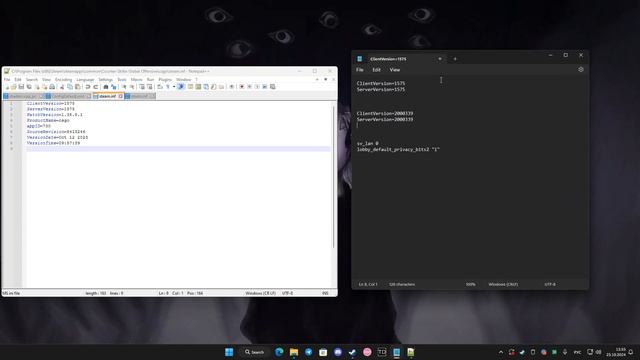Click the PatchVersion line in Notepad++
Viewport: 640px width, 360px height.
point(55,115)
